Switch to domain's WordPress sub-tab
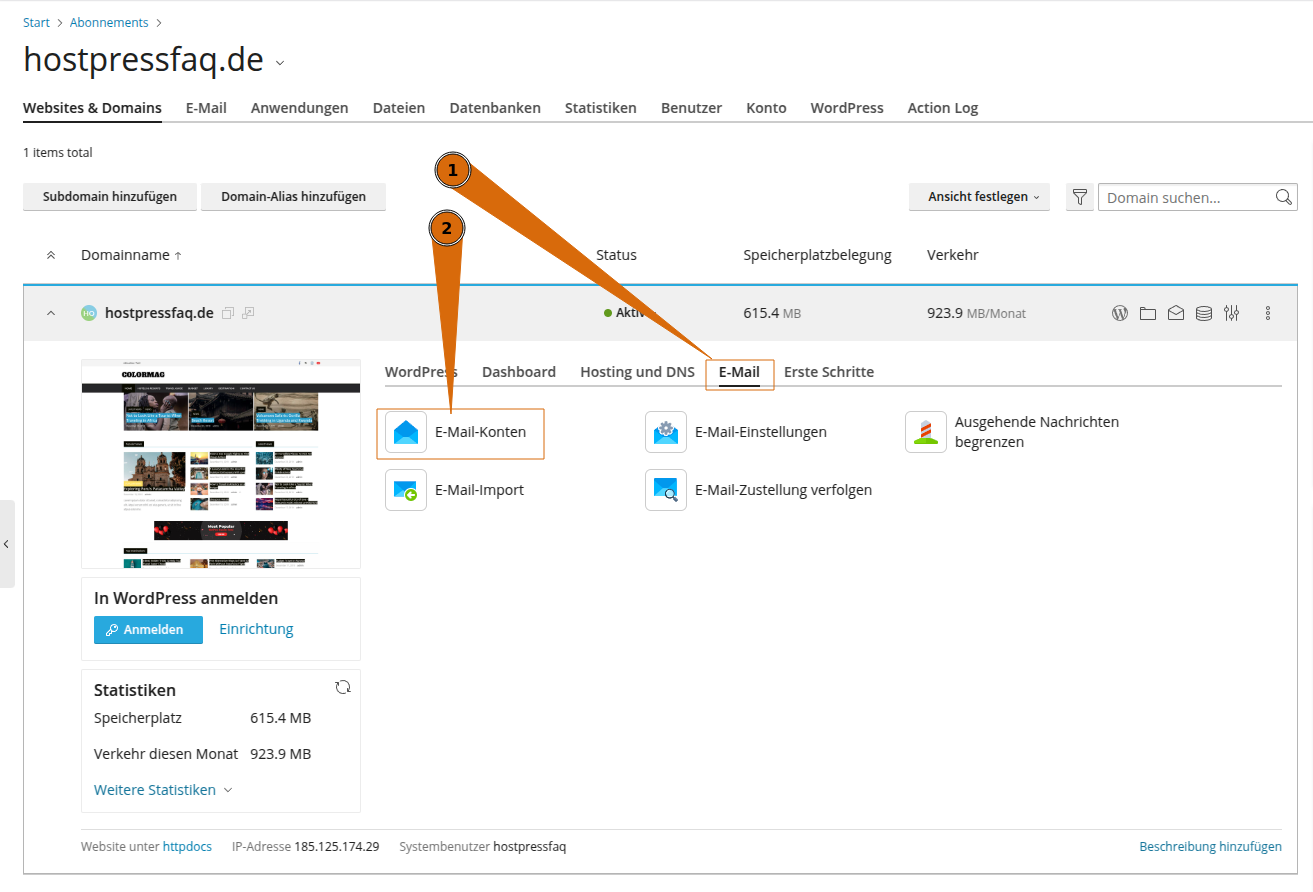 [421, 372]
